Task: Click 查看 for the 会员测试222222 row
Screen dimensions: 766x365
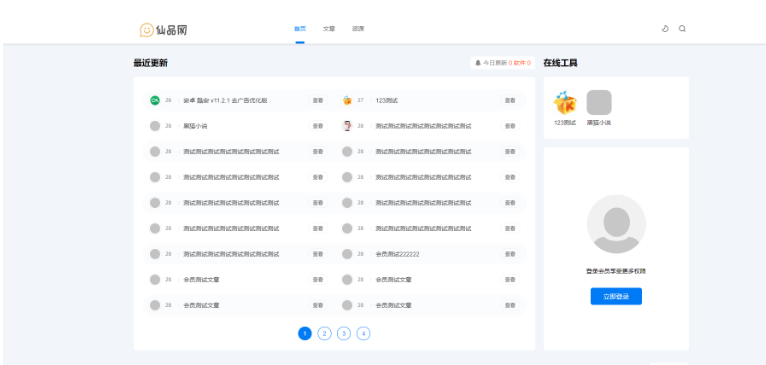Action: point(510,254)
